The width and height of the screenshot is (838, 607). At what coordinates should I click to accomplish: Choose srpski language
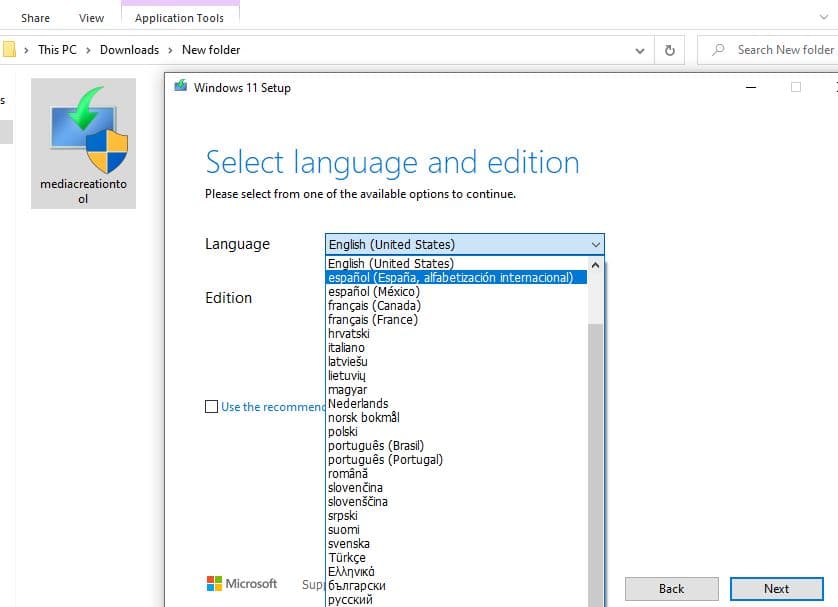[x=456, y=516]
